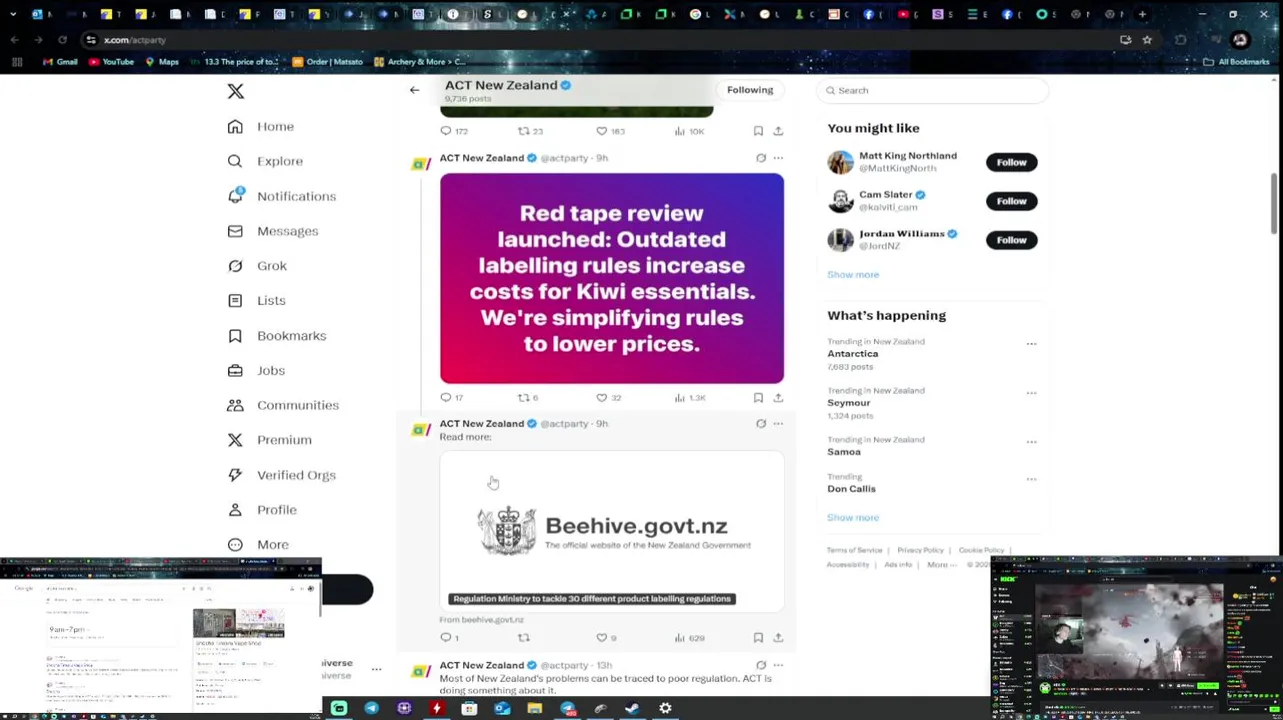Open the Seymour trending topic

pos(848,403)
